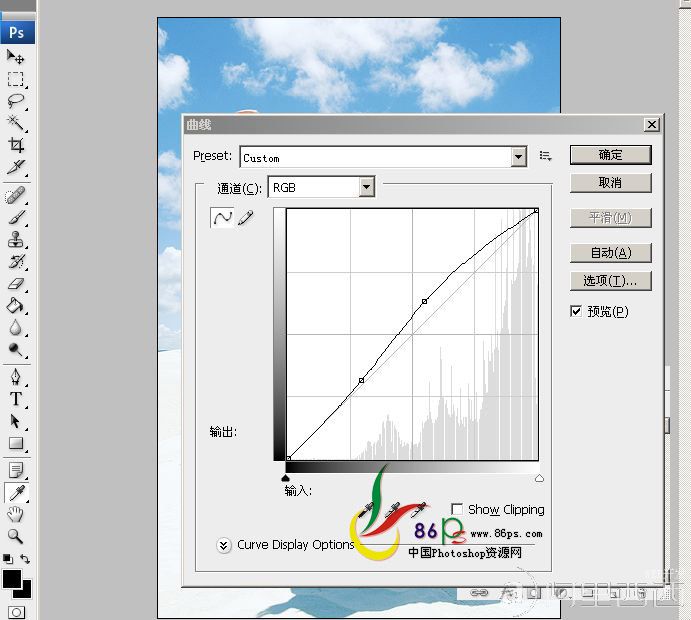Select the Zoom tool
This screenshot has height=620, width=691.
click(x=15, y=536)
